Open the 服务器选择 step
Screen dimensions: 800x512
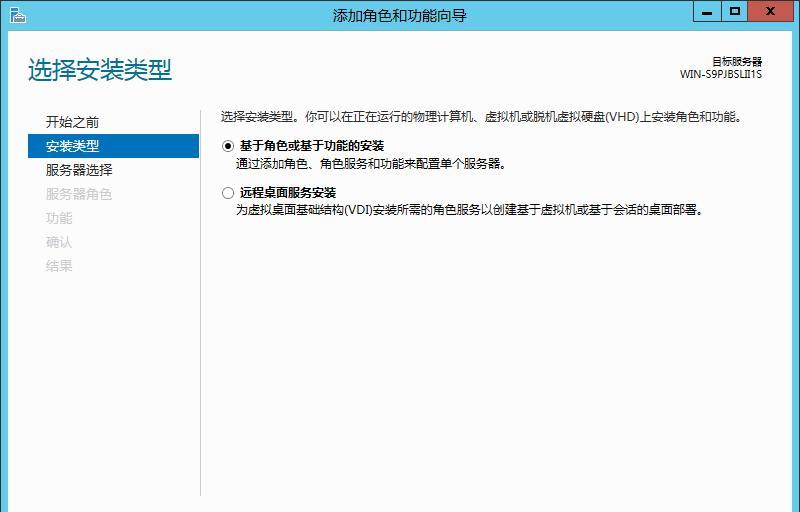click(79, 170)
